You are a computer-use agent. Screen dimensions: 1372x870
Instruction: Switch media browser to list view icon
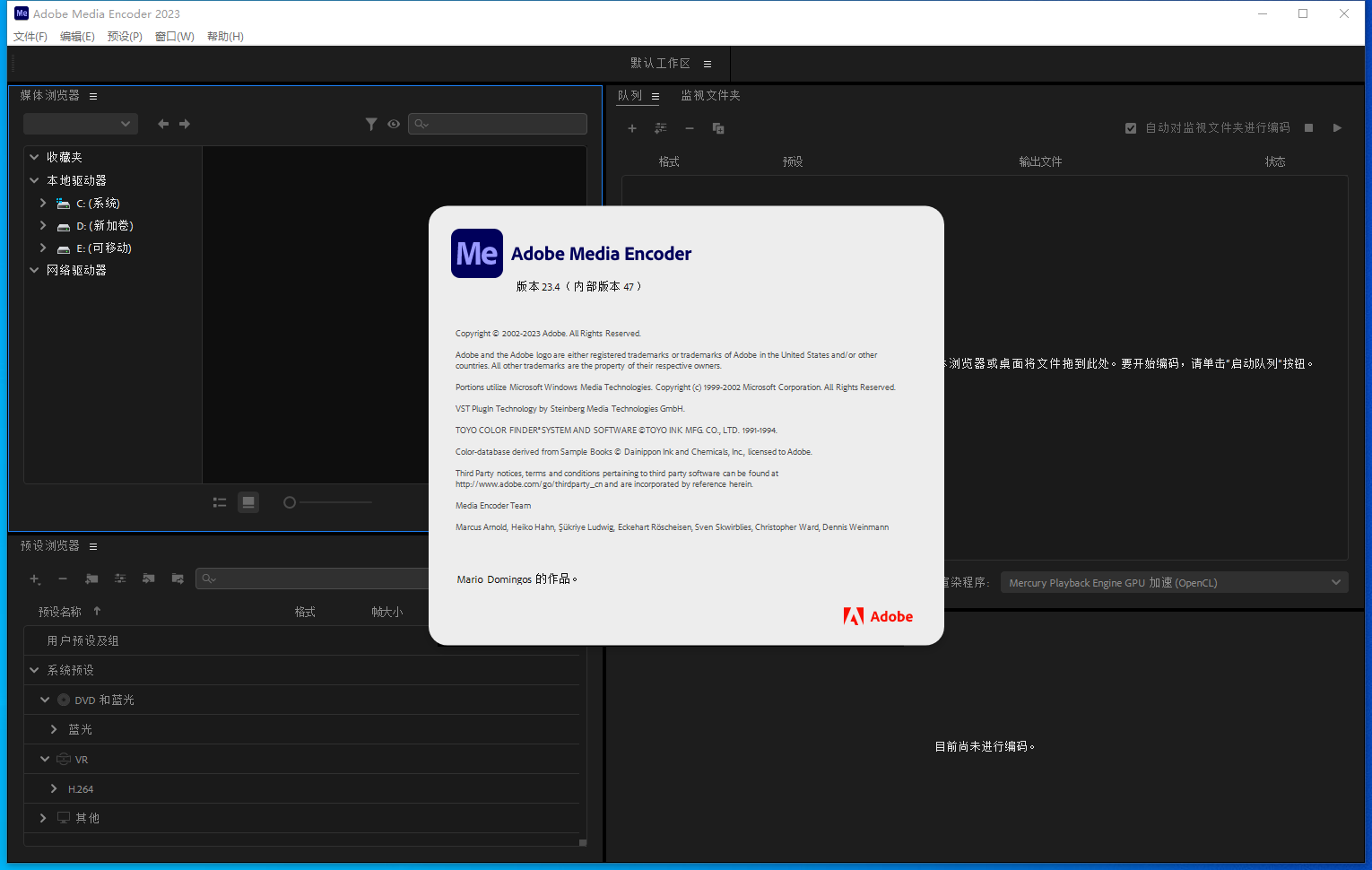pyautogui.click(x=220, y=502)
